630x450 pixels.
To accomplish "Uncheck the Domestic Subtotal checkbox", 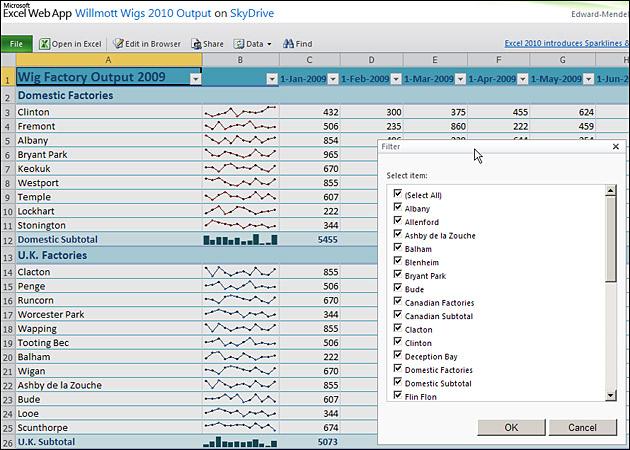I will pos(398,382).
